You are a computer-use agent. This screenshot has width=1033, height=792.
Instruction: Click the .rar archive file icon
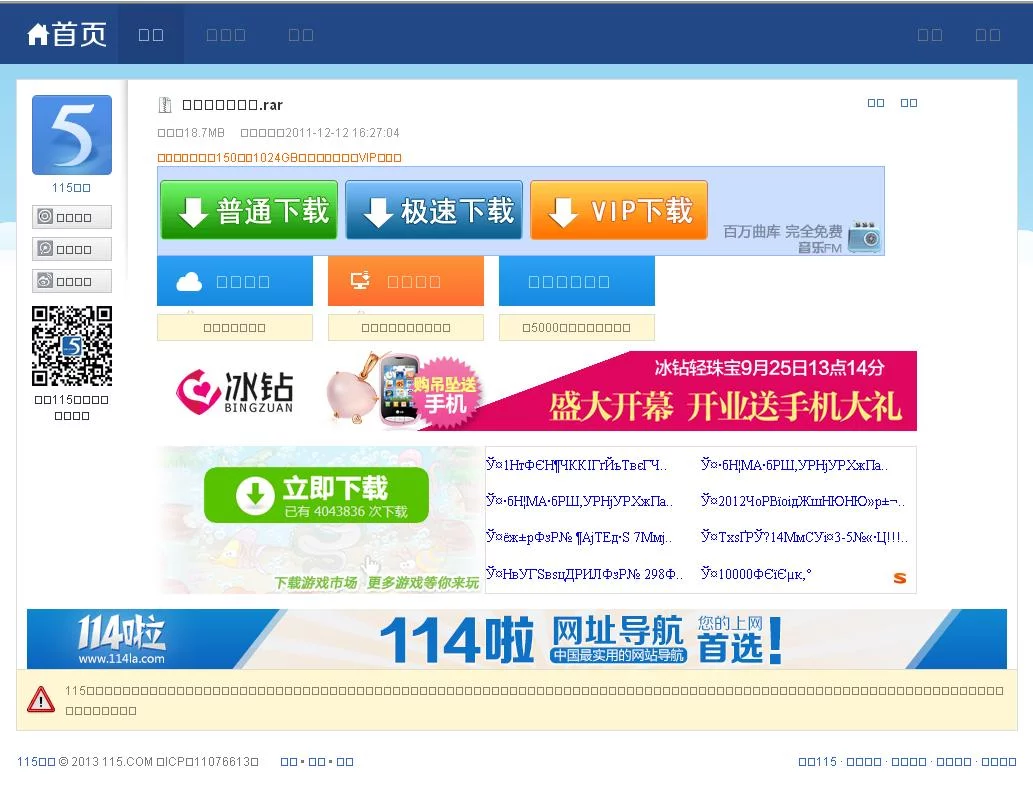tap(165, 105)
